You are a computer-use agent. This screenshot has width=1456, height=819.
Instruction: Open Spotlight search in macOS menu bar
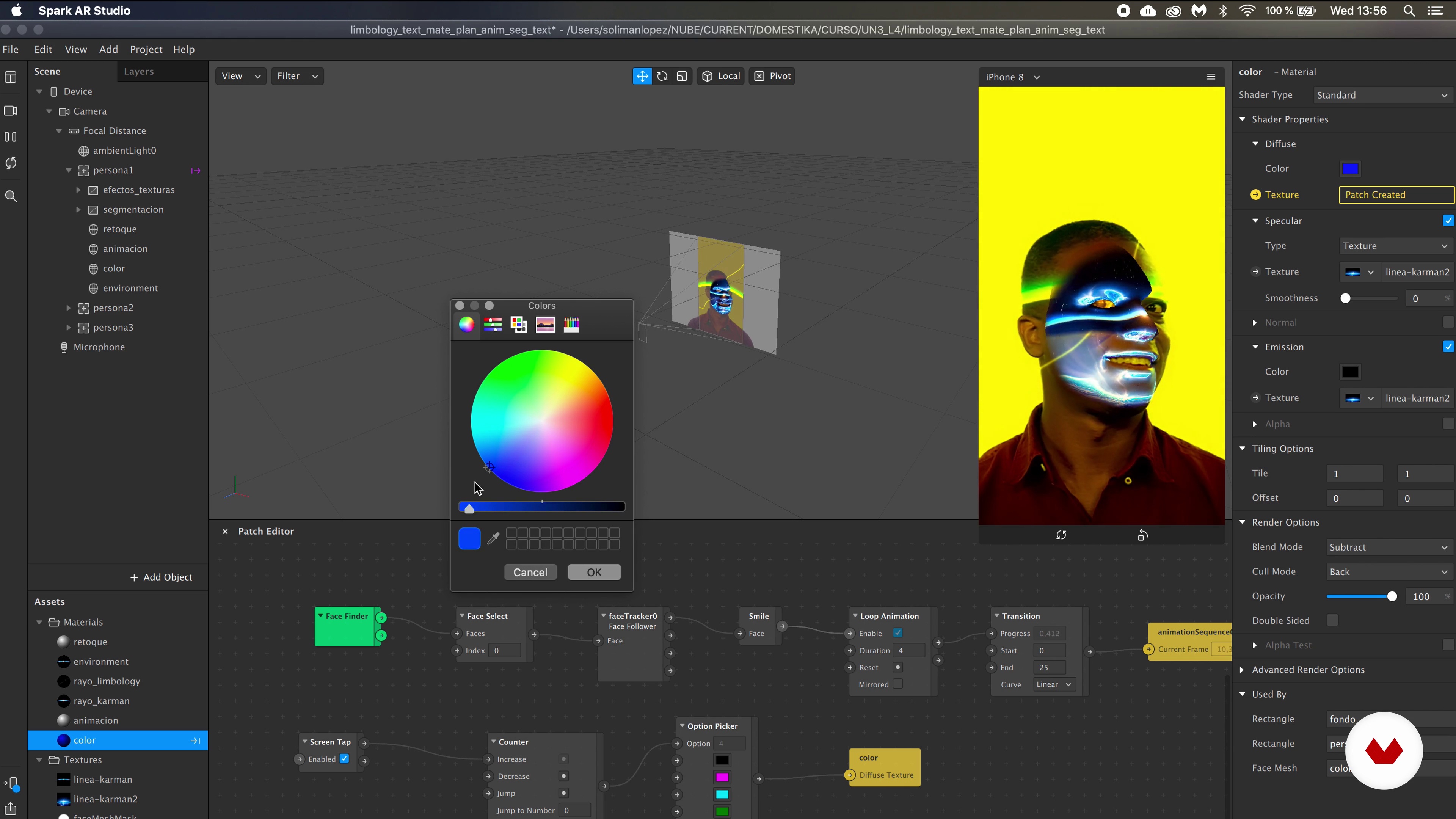click(1409, 11)
